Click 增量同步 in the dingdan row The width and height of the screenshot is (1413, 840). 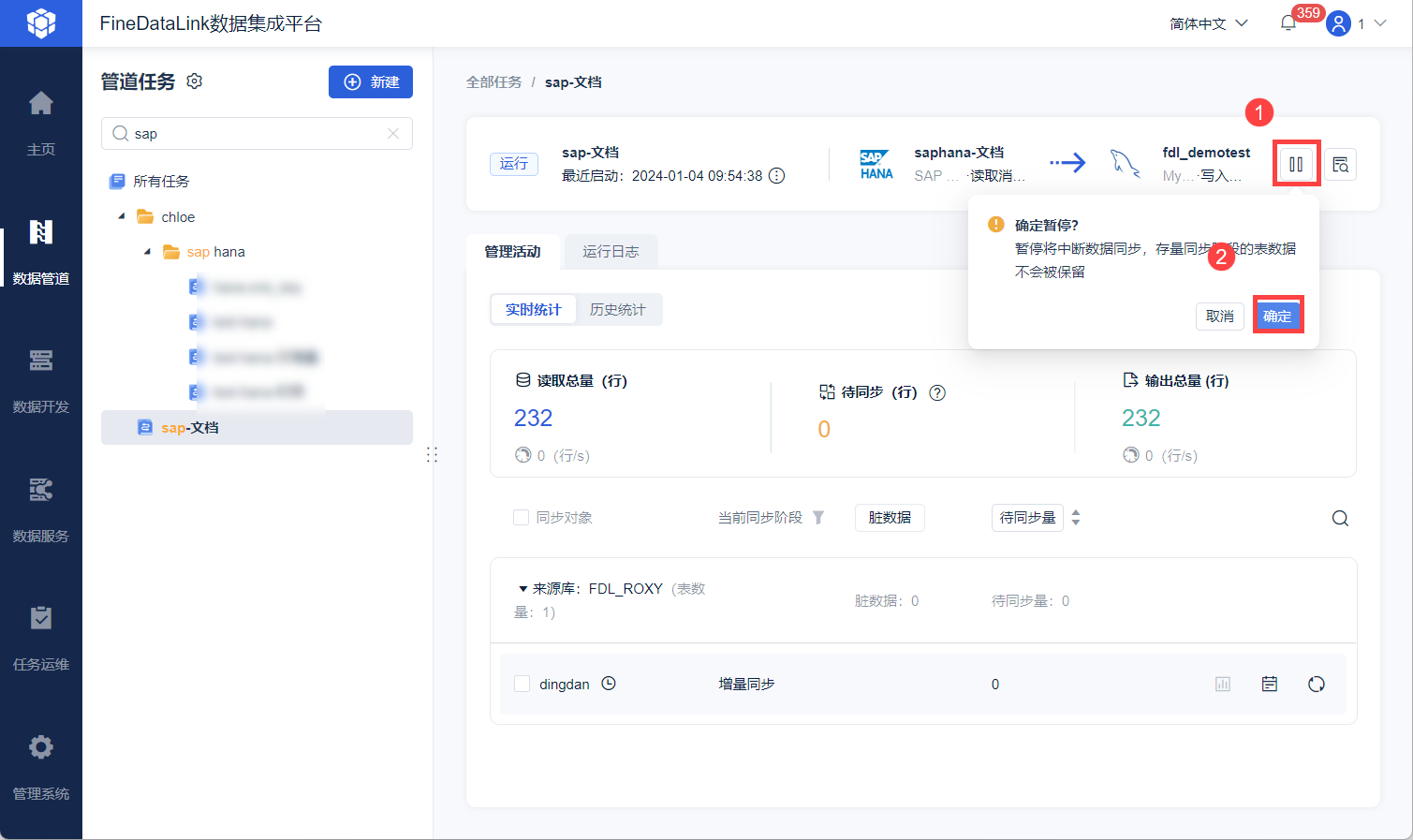[x=746, y=685]
